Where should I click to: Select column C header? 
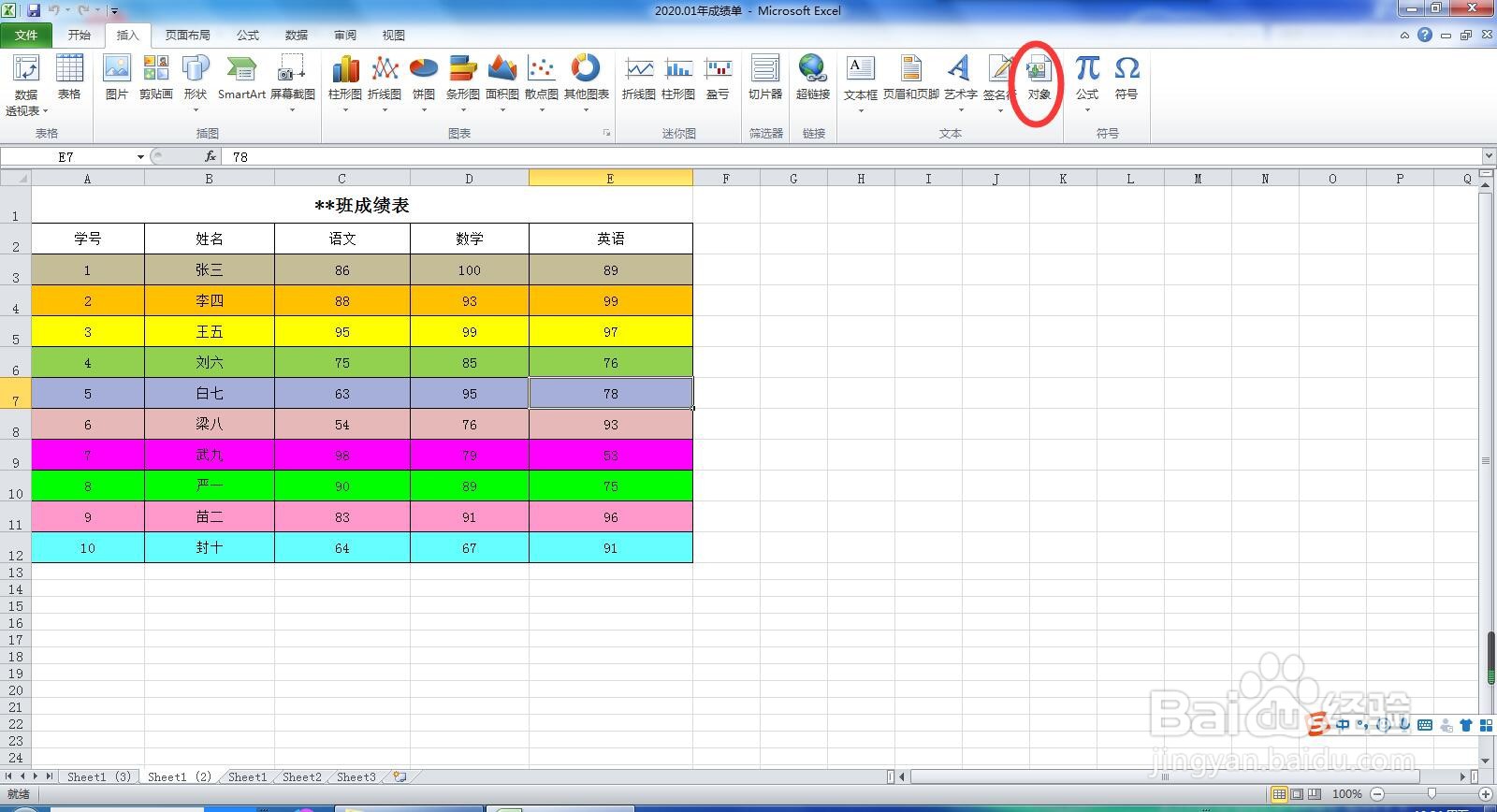[342, 179]
